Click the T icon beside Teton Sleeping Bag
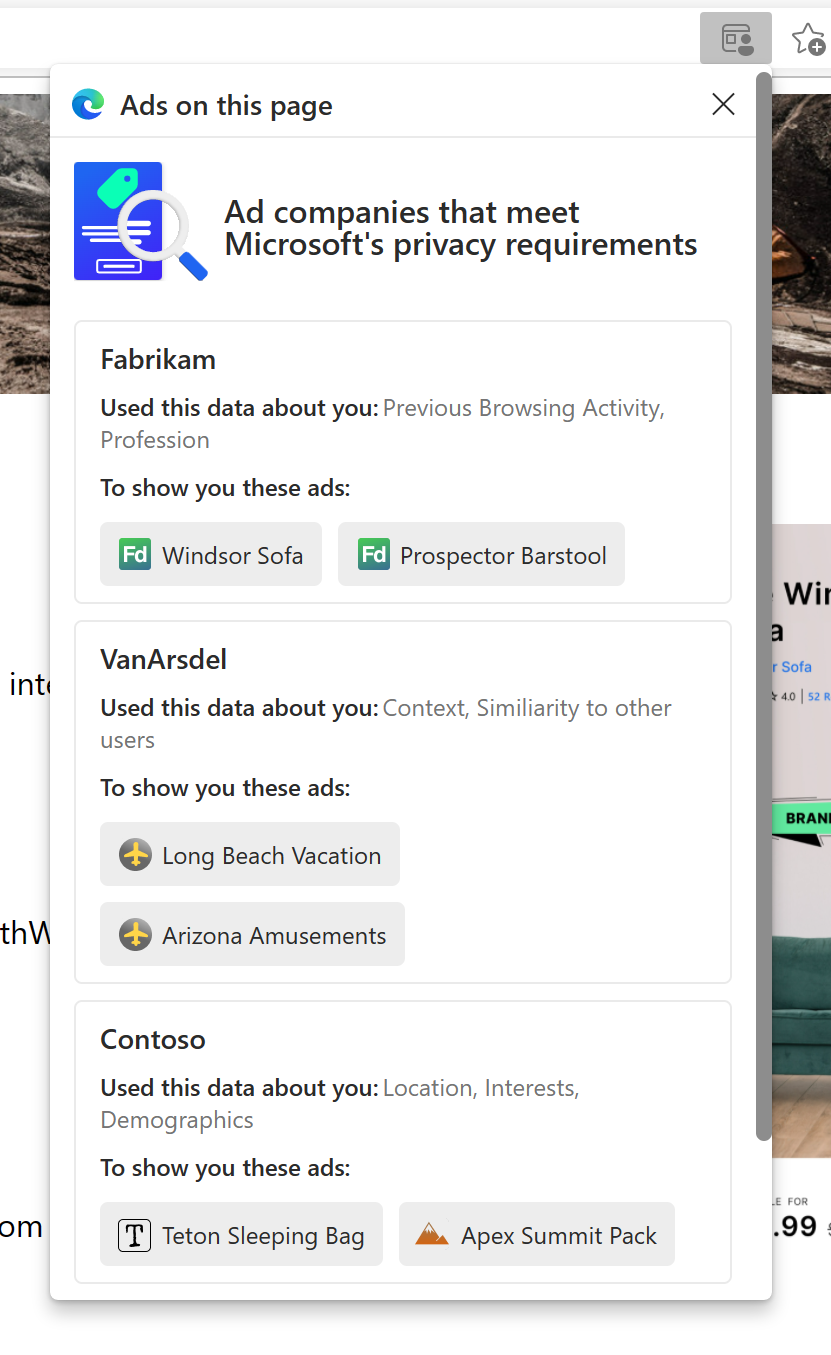 pos(135,1235)
